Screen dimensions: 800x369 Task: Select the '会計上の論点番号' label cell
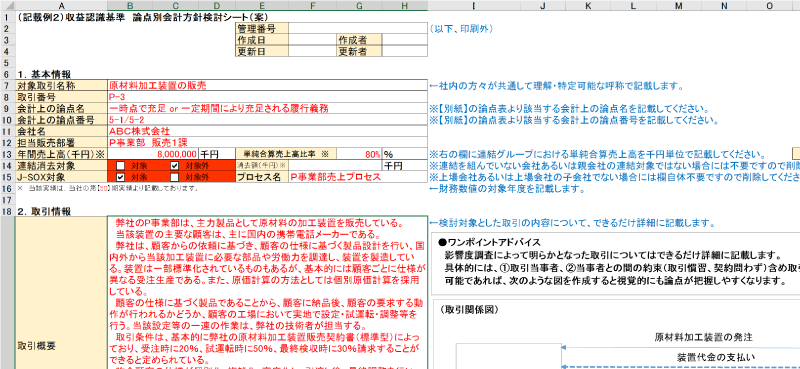tap(62, 120)
